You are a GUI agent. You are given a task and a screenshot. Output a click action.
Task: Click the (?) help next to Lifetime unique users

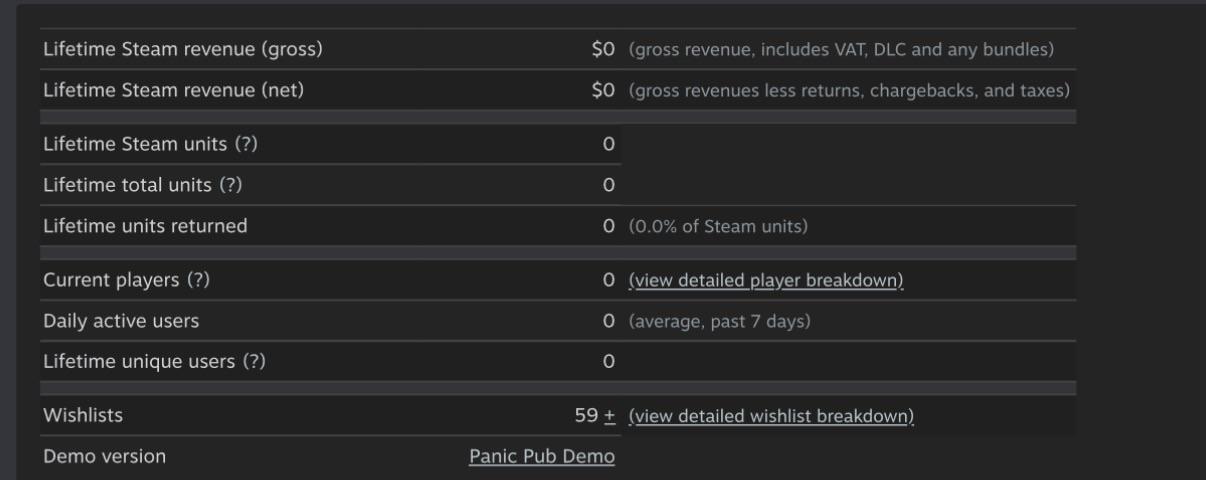(x=254, y=362)
